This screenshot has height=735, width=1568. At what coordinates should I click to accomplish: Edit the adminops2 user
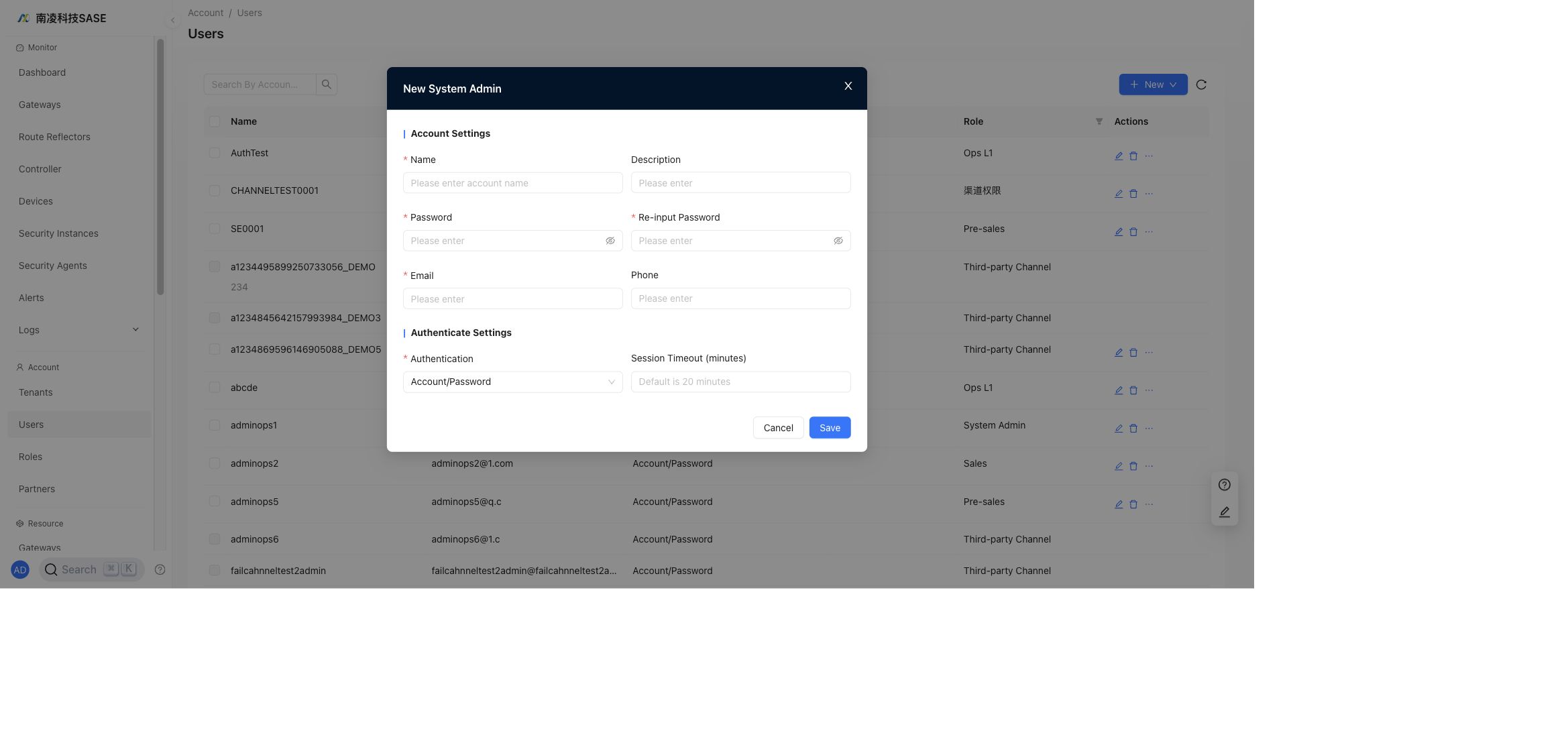point(1118,466)
